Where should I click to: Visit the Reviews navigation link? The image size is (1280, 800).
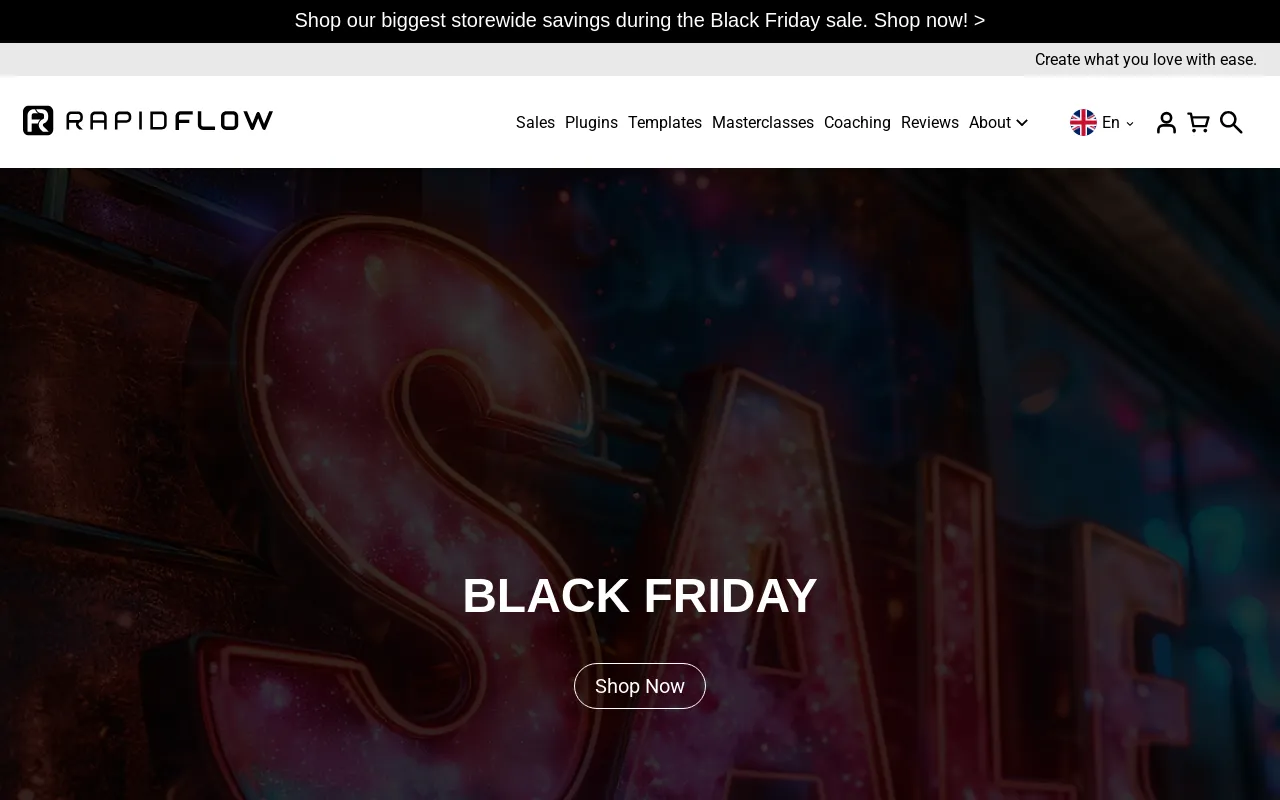pos(930,122)
